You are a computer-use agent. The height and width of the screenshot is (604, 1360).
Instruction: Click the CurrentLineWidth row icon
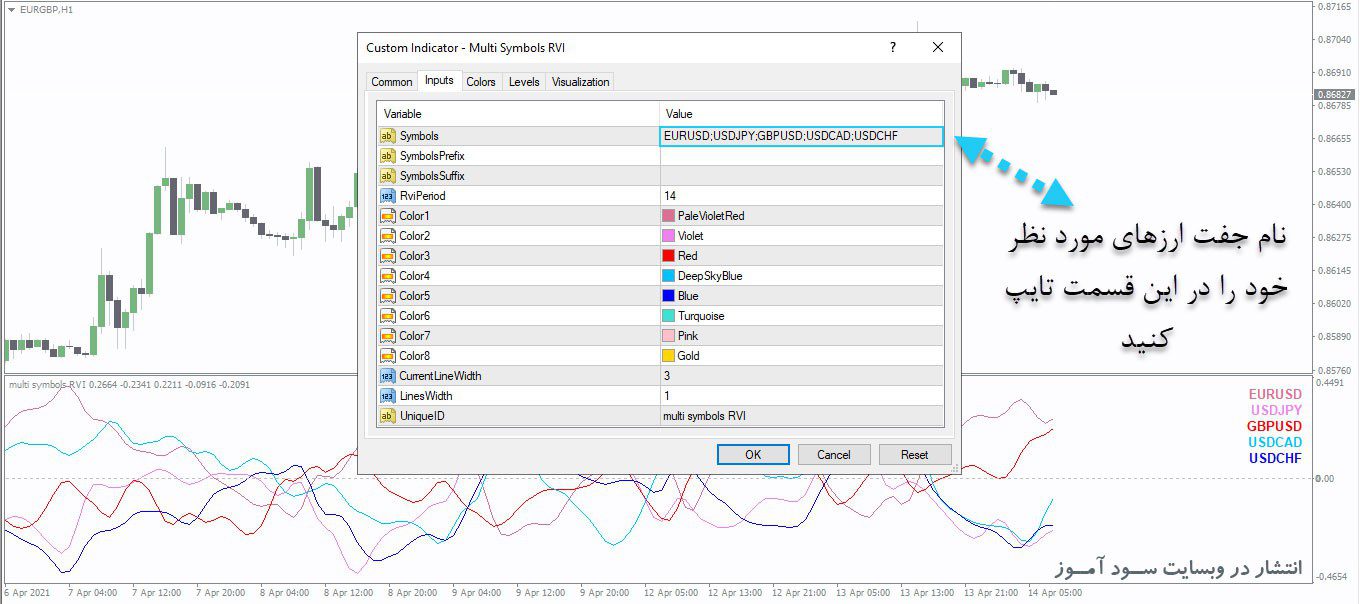click(x=387, y=376)
